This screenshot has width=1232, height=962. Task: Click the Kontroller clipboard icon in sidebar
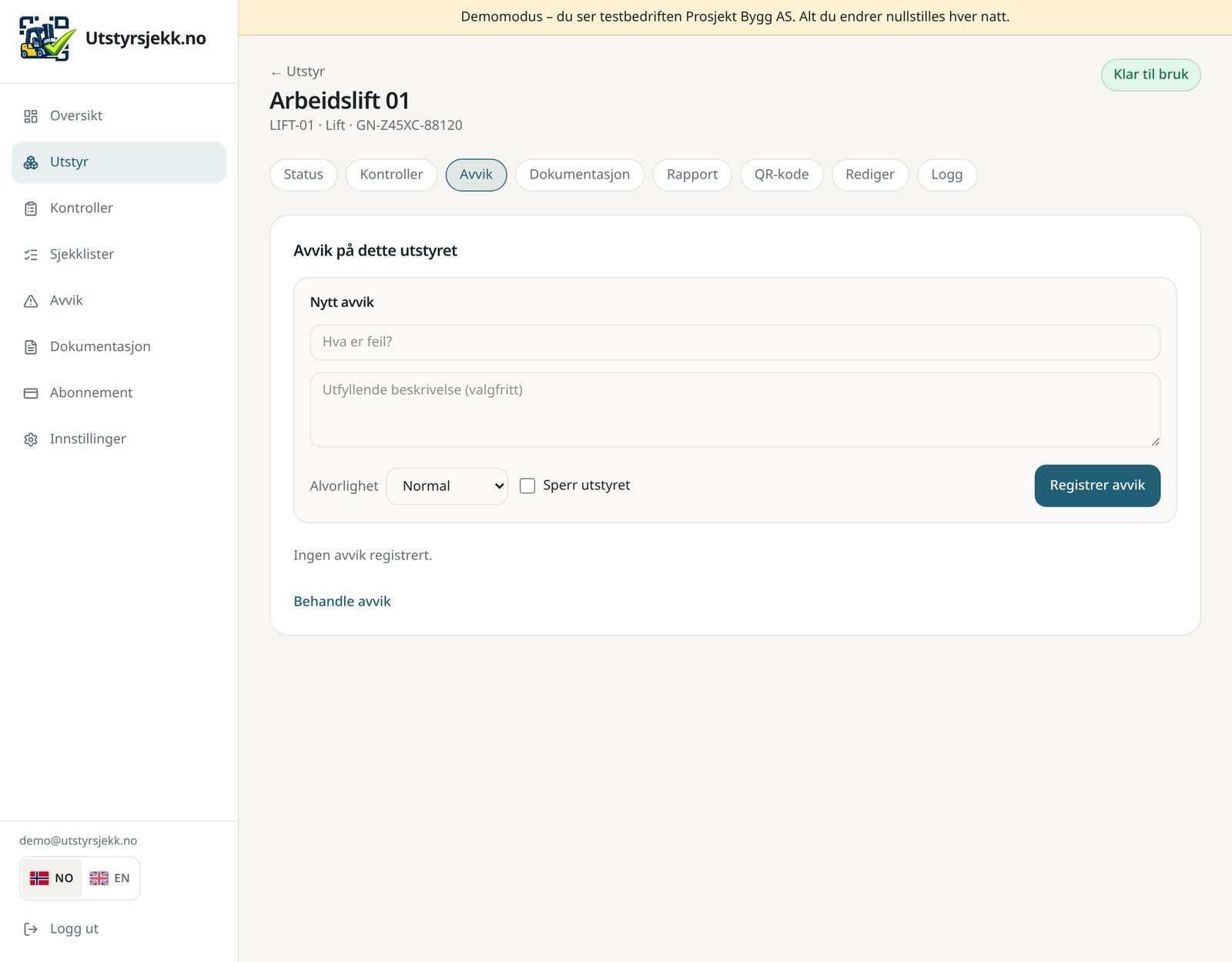pyautogui.click(x=31, y=209)
